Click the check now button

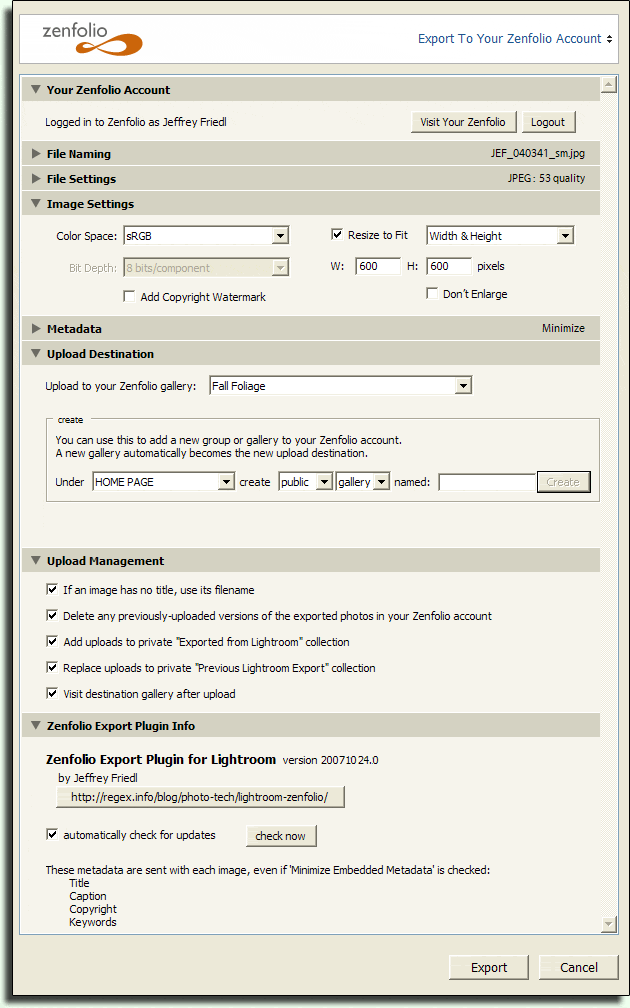(x=281, y=836)
